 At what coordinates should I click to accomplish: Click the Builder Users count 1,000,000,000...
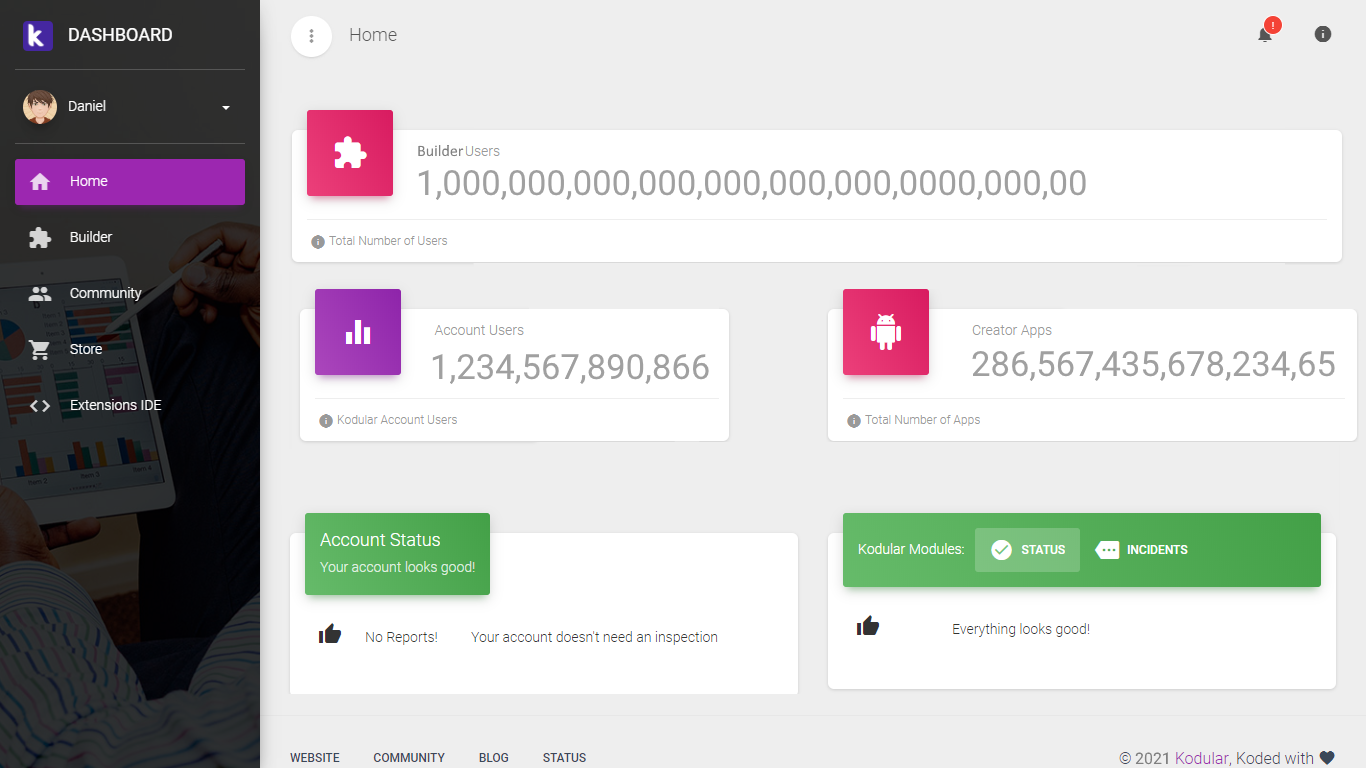[x=751, y=183]
